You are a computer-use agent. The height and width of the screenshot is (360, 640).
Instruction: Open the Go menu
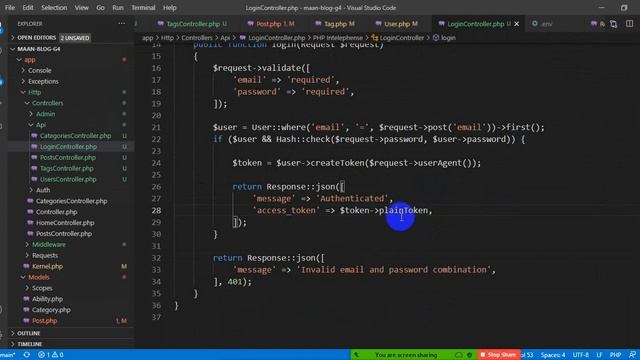(x=100, y=8)
